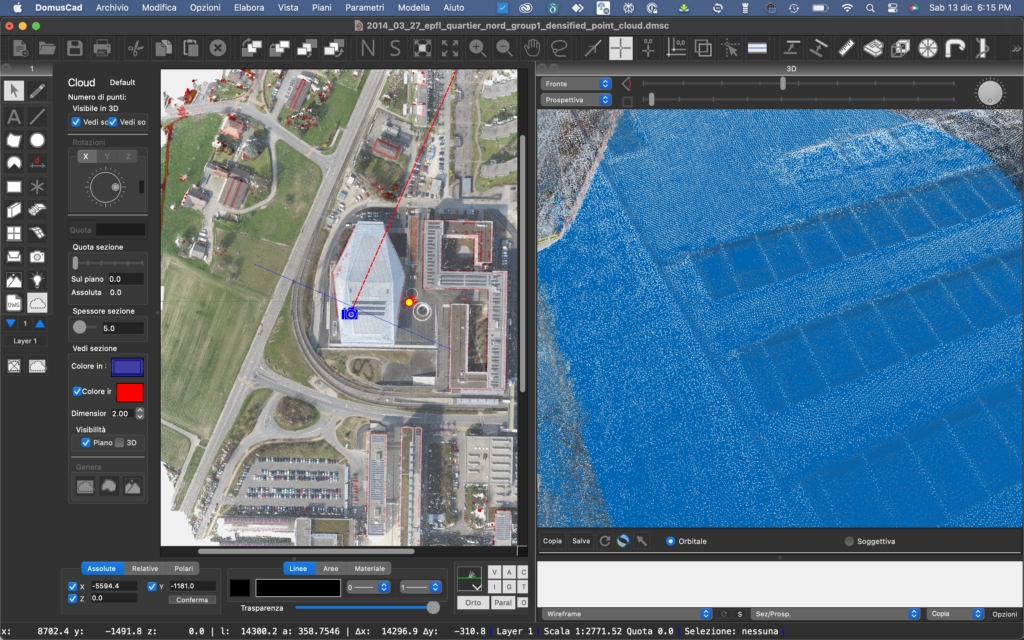Select the DWG import tool icon
This screenshot has height=640, width=1024.
pos(14,303)
